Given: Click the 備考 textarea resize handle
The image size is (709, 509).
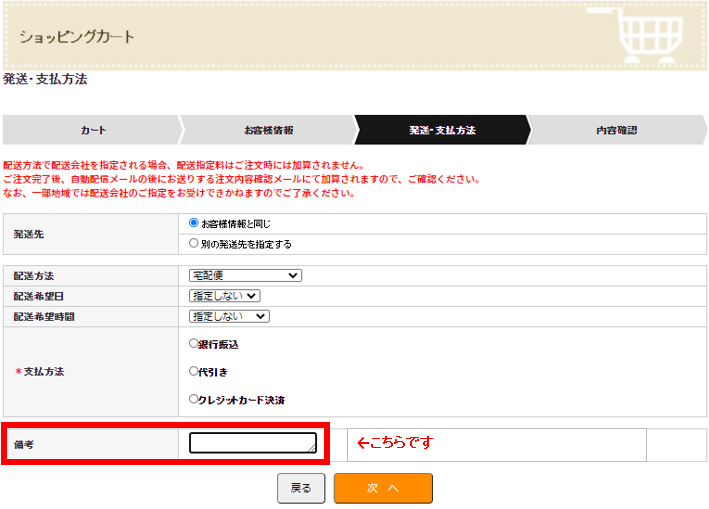Looking at the screenshot, I should coord(312,449).
